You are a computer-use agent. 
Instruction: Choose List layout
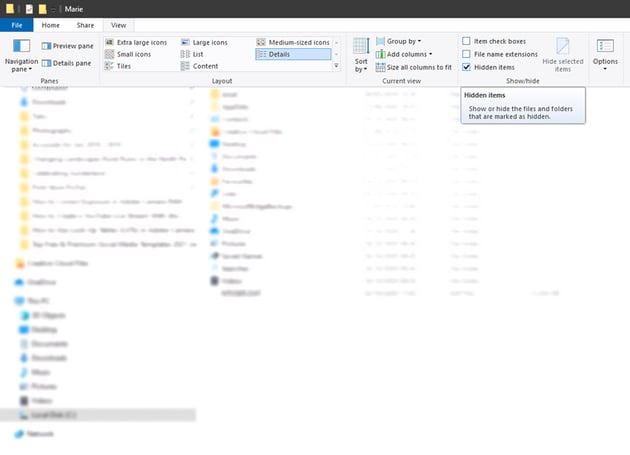(x=192, y=54)
